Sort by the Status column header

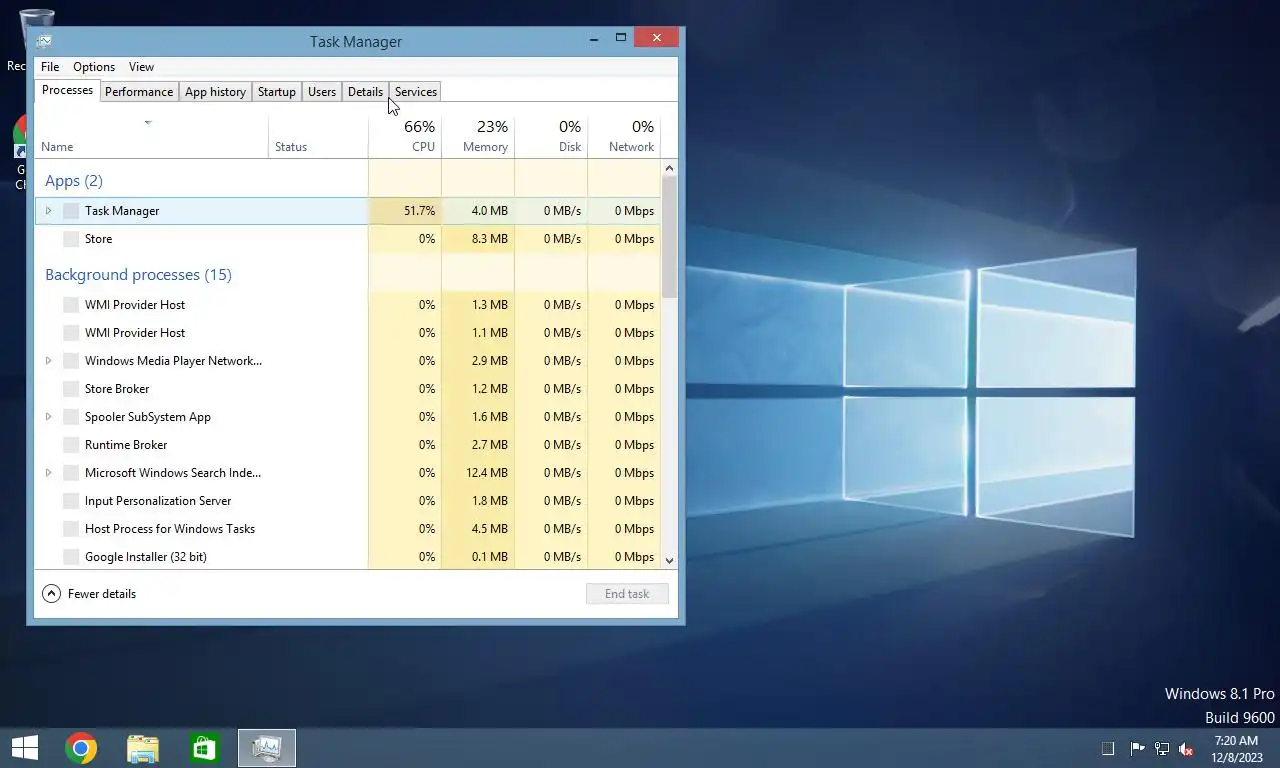tap(318, 138)
